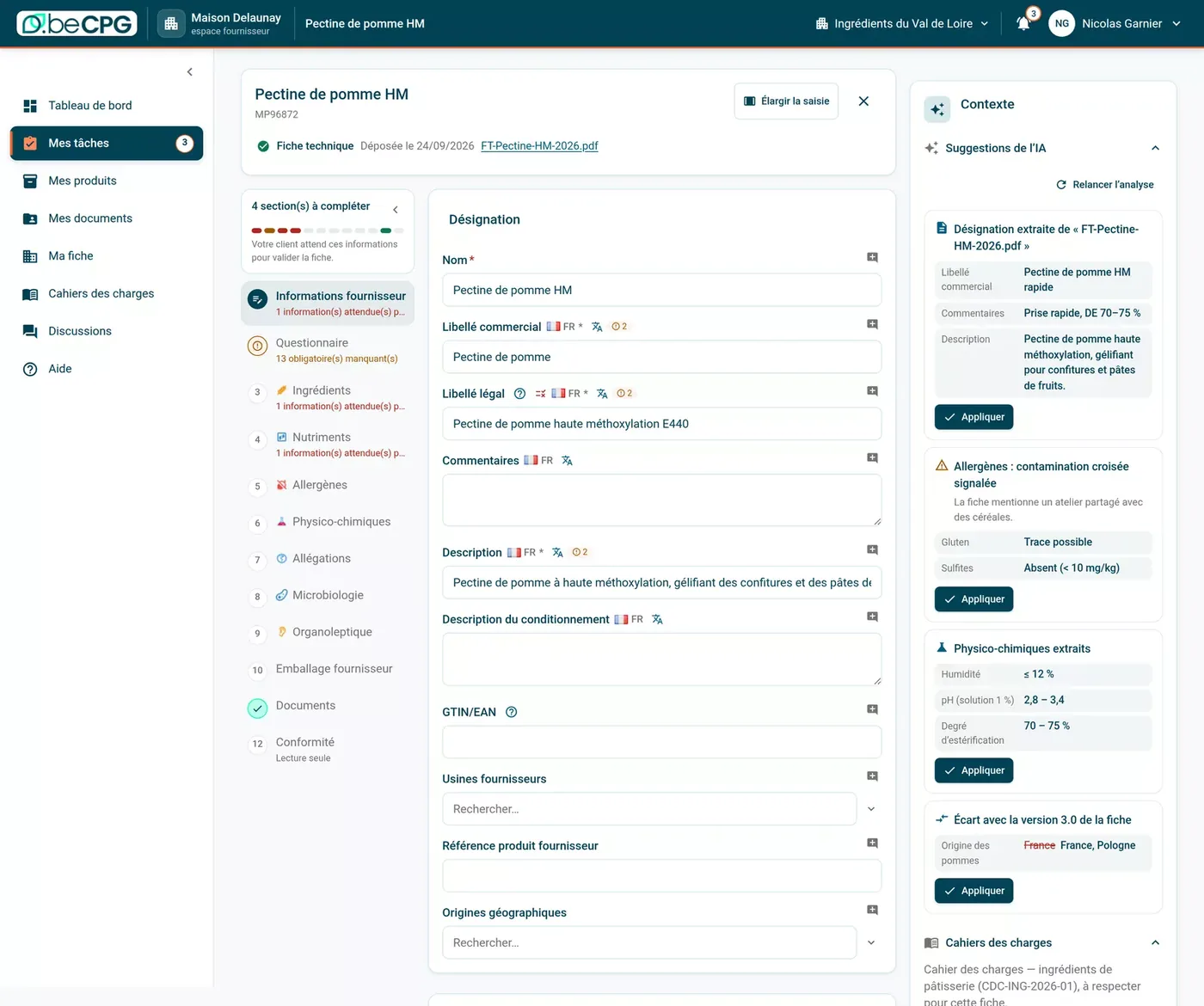Collapse the Suggestions de l'IA section
Image resolution: width=1204 pixels, height=1006 pixels.
pos(1155,148)
